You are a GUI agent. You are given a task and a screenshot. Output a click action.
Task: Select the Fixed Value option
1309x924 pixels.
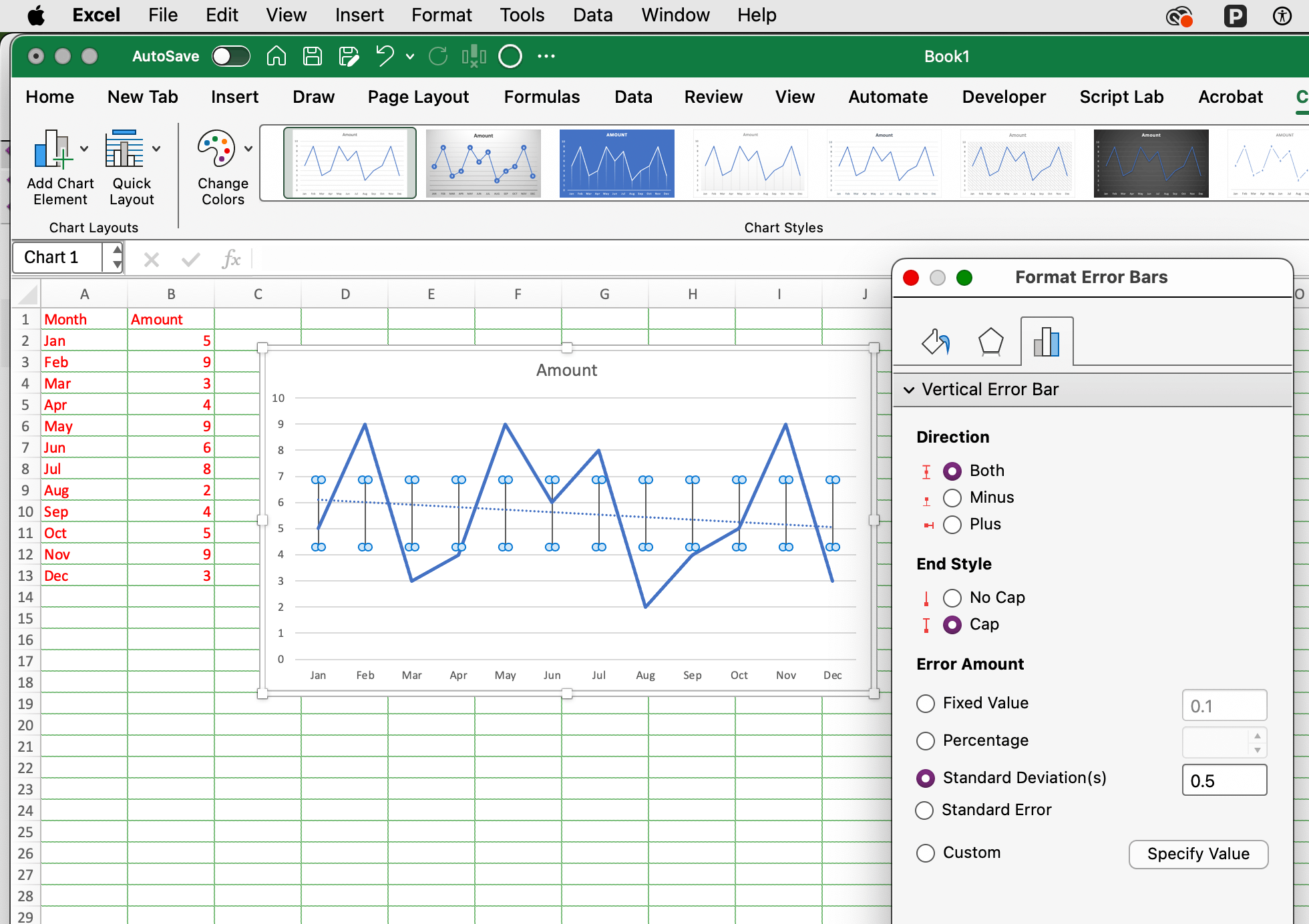pyautogui.click(x=926, y=704)
